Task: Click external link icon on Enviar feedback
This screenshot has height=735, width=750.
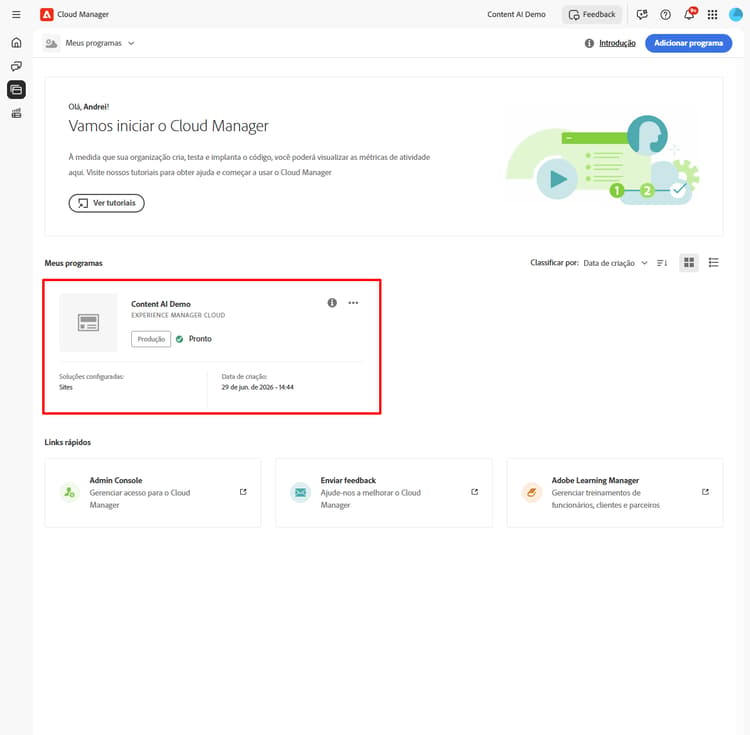Action: [x=474, y=492]
